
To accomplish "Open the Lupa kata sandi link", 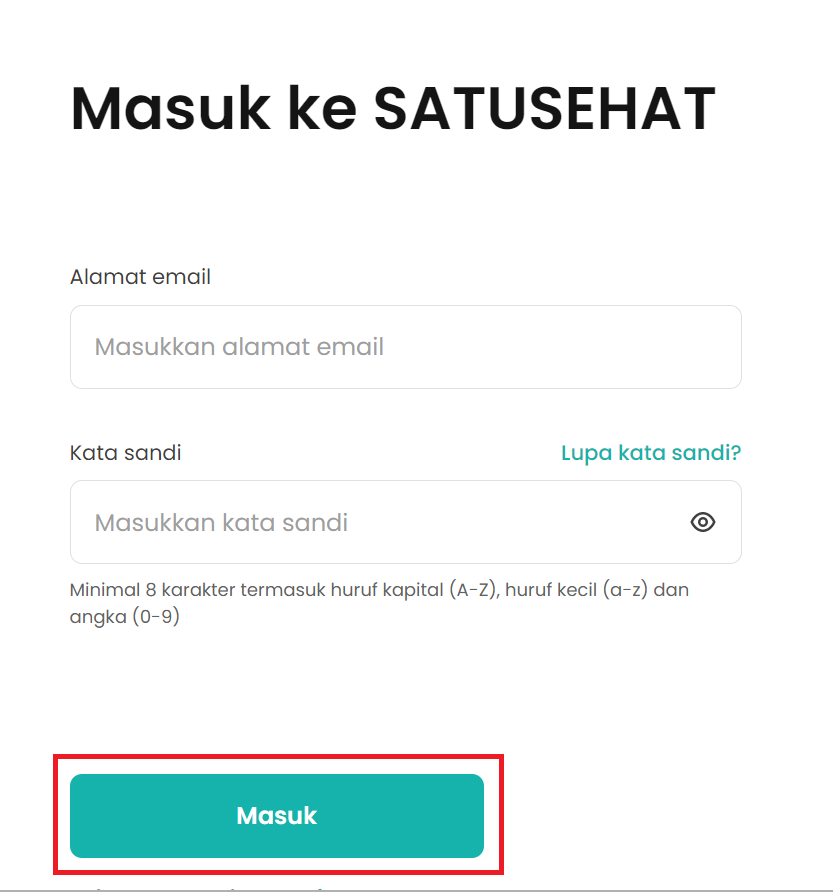I will 651,453.
